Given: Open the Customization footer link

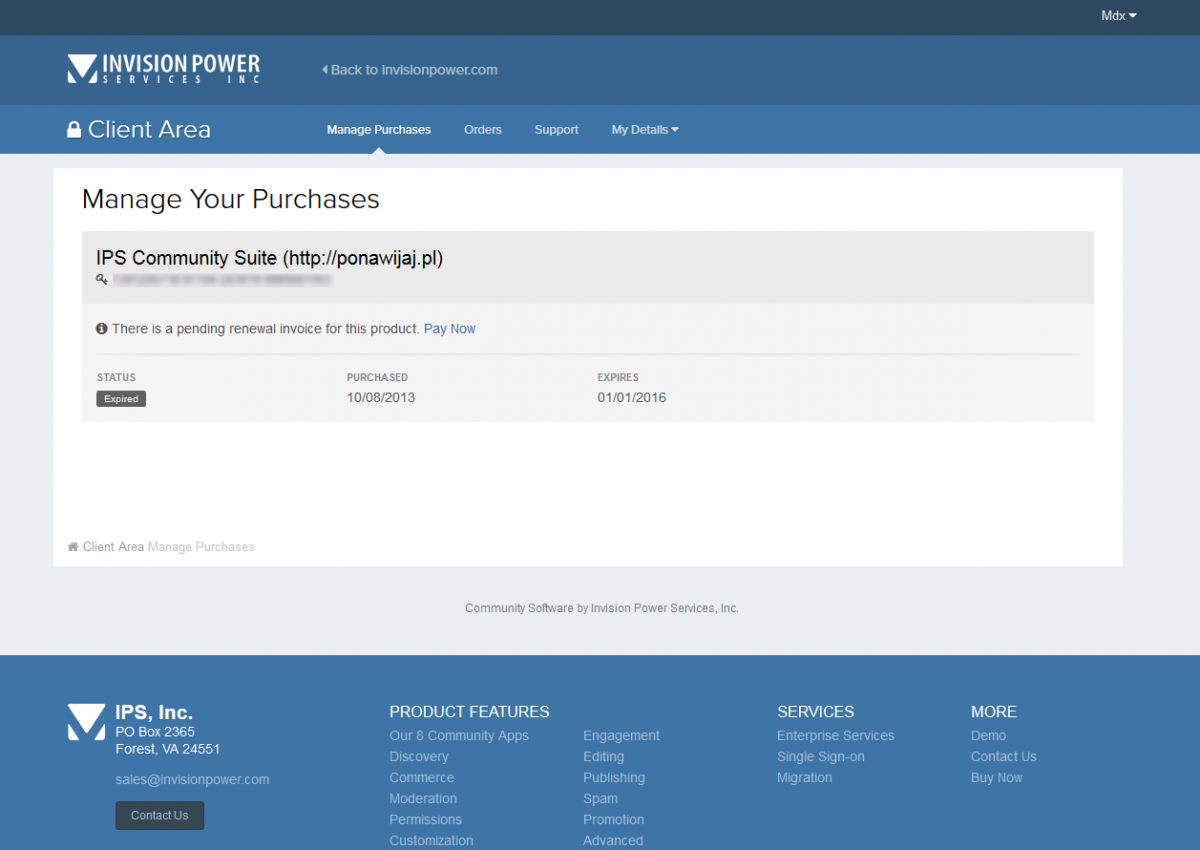Looking at the screenshot, I should [432, 841].
